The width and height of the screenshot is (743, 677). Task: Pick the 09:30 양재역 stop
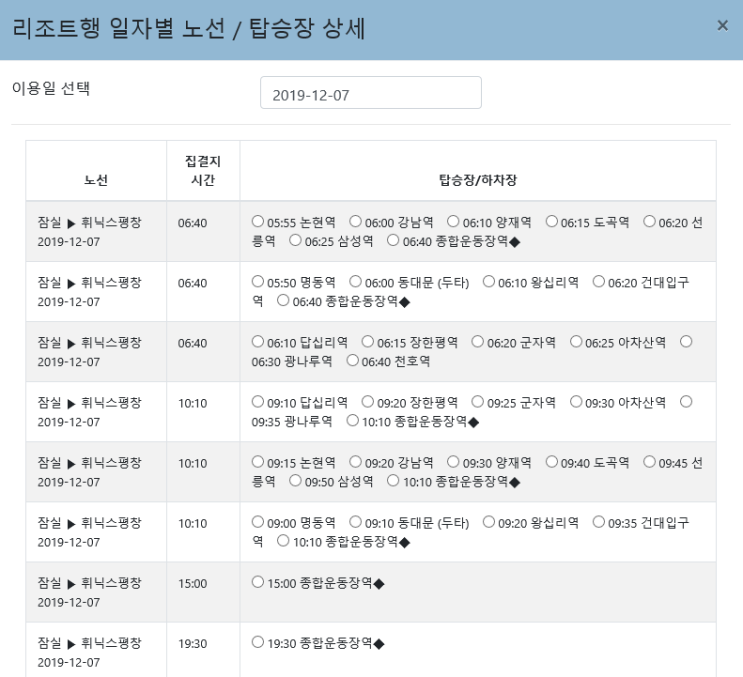(453, 461)
